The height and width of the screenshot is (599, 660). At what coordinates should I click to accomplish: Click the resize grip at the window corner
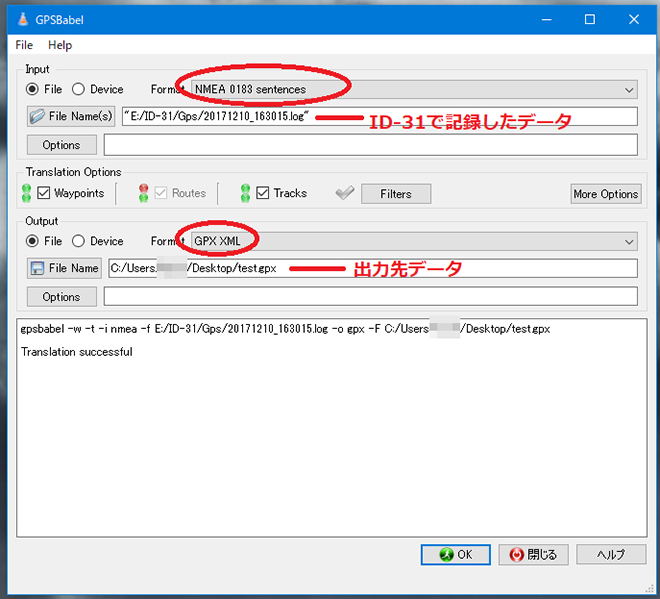click(650, 588)
